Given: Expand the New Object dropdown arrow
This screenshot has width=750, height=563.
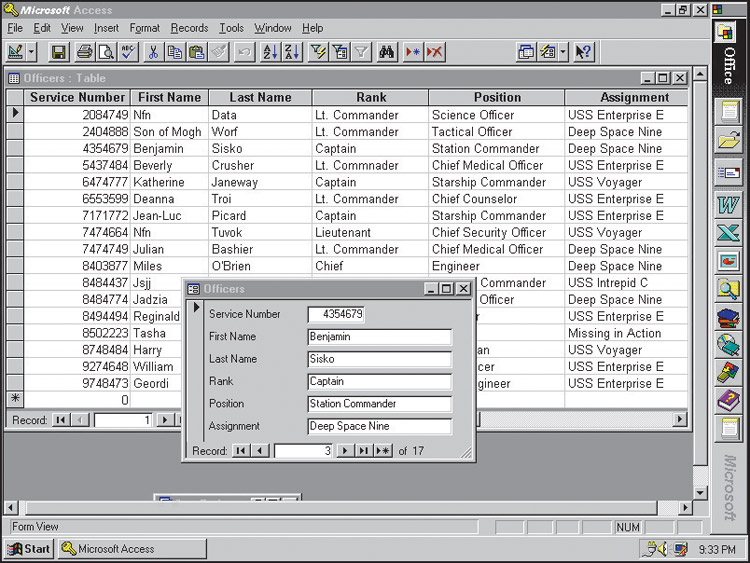Looking at the screenshot, I should (563, 52).
